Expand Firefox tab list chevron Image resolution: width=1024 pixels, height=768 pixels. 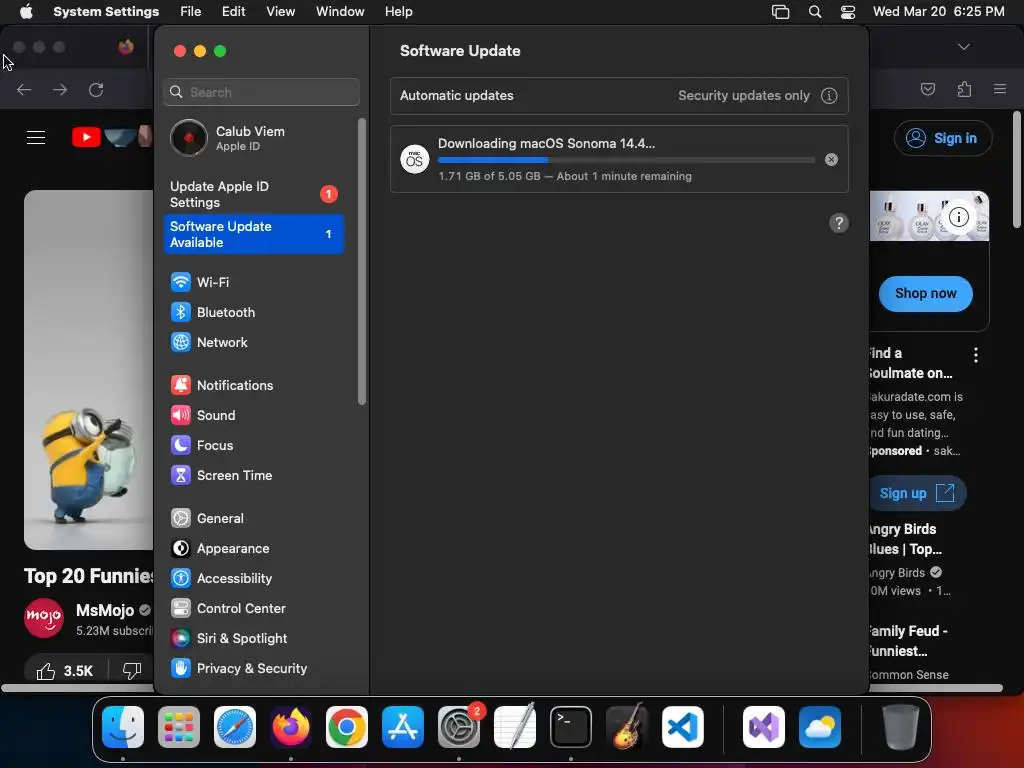pyautogui.click(x=963, y=47)
